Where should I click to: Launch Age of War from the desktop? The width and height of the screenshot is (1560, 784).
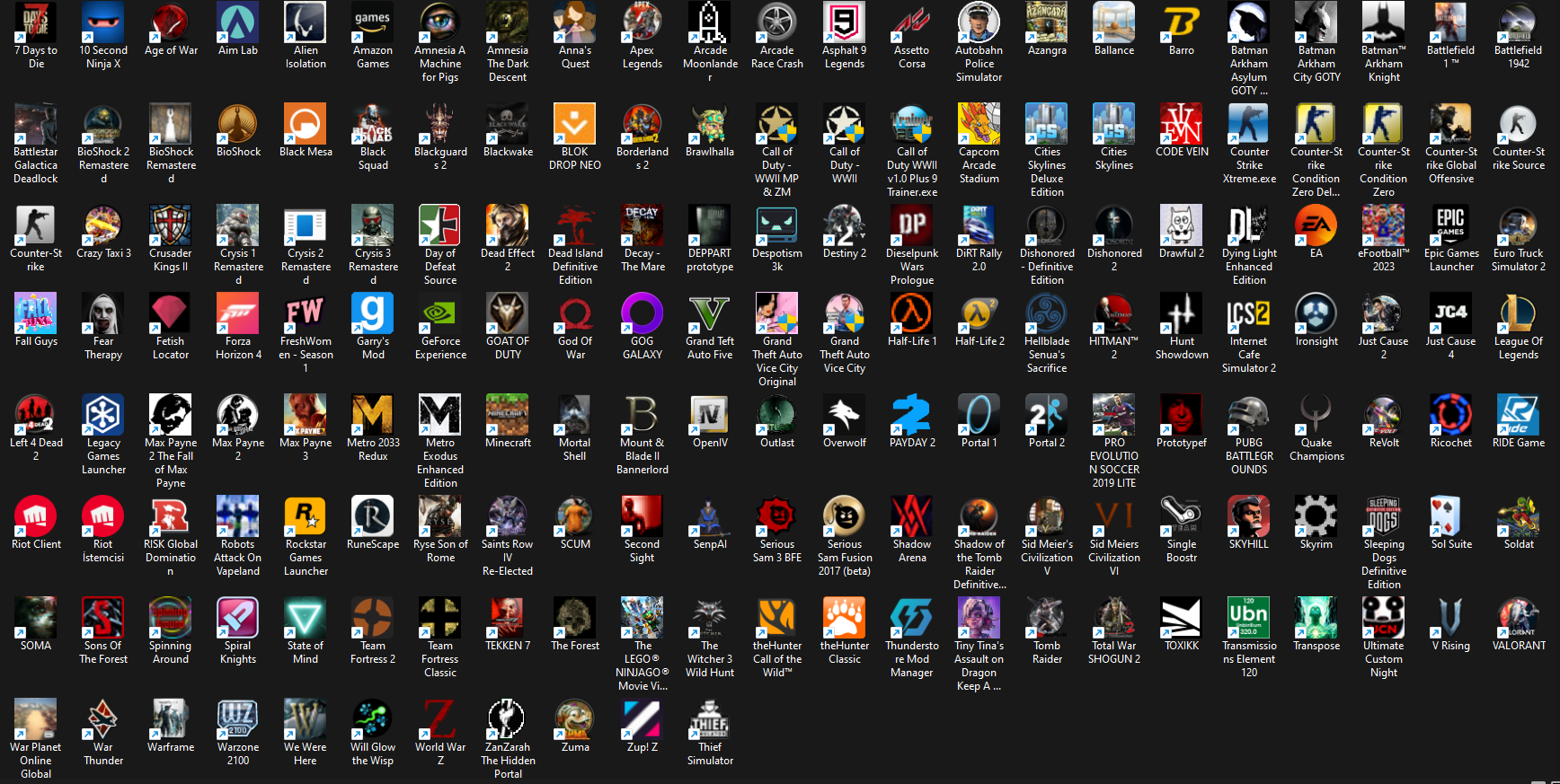171,23
